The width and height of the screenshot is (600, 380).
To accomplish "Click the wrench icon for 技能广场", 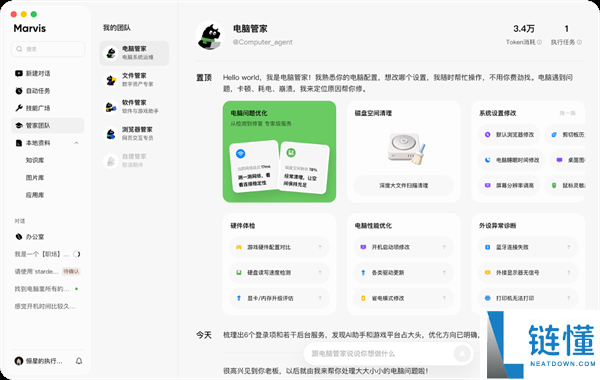I will point(19,108).
